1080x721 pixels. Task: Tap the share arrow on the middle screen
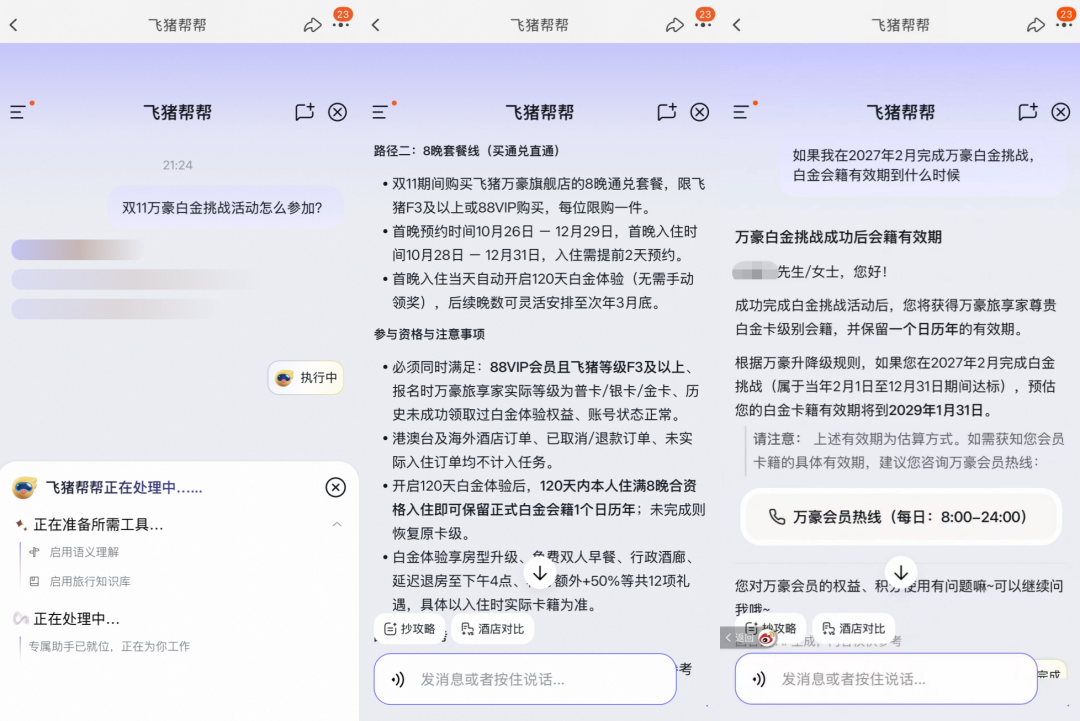tap(674, 25)
